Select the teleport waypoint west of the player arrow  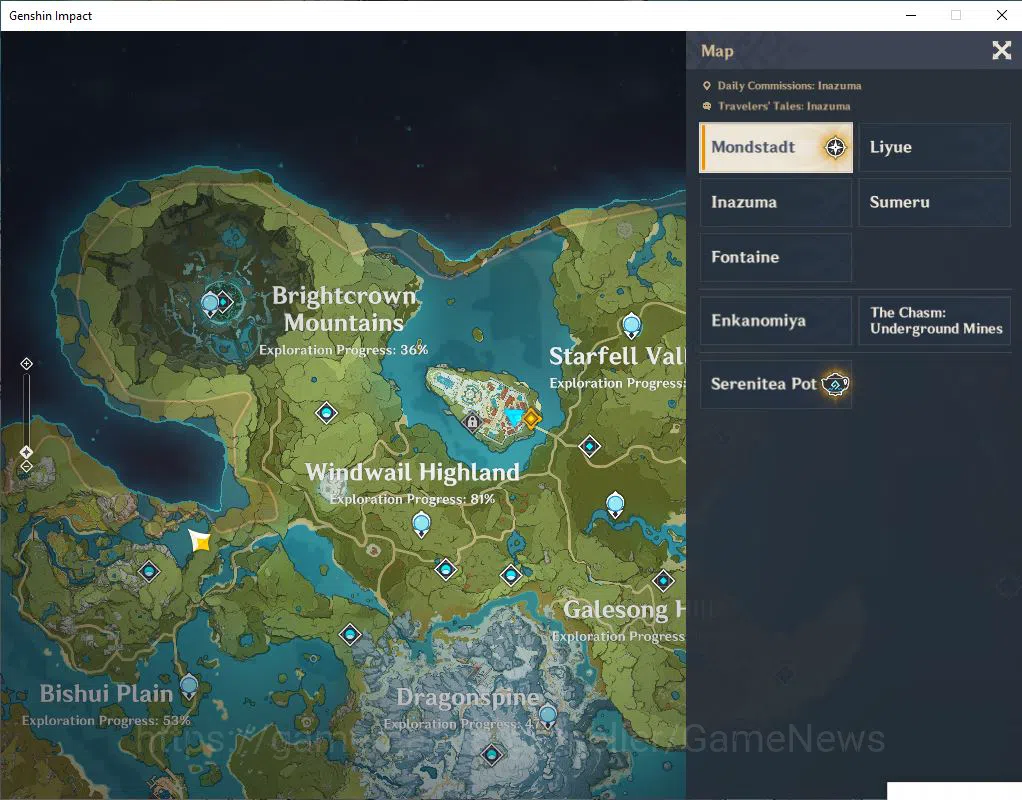click(149, 572)
